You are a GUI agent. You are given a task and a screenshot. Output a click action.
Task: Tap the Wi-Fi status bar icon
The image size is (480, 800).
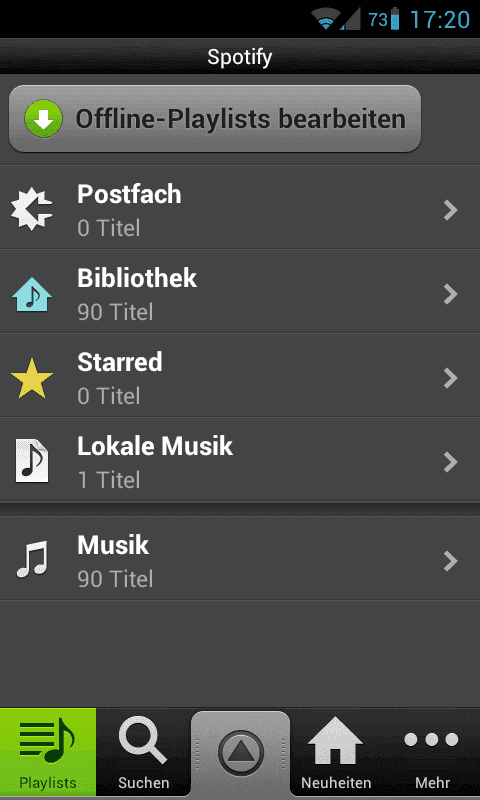[x=325, y=20]
